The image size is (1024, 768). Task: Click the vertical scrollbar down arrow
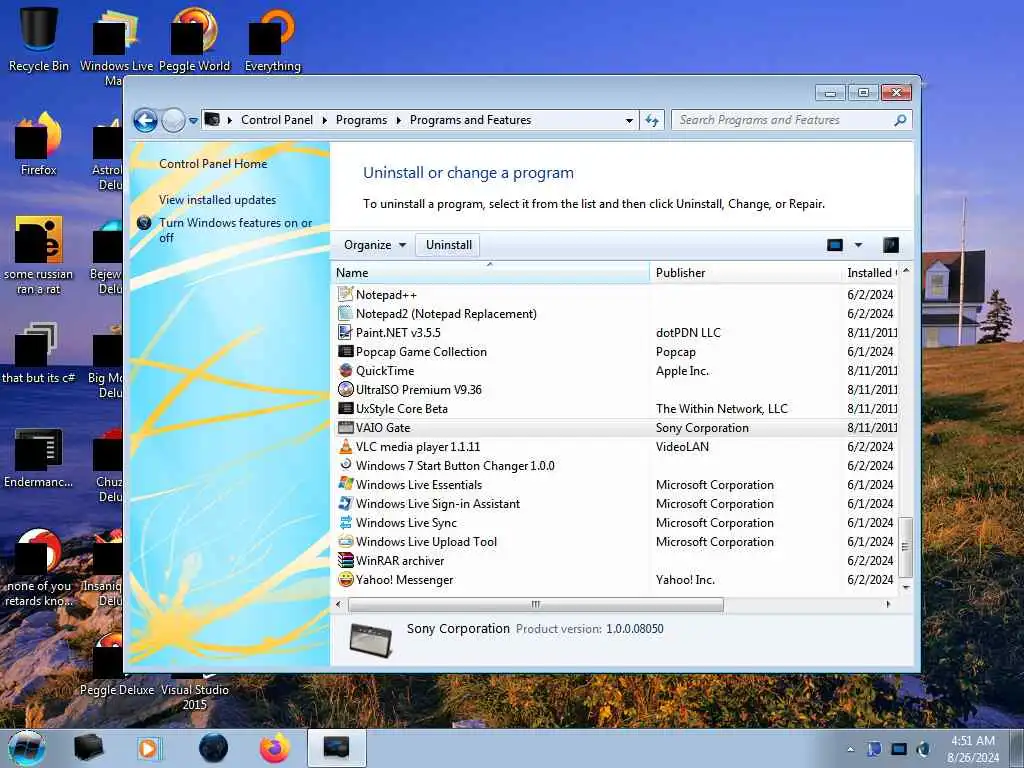906,587
